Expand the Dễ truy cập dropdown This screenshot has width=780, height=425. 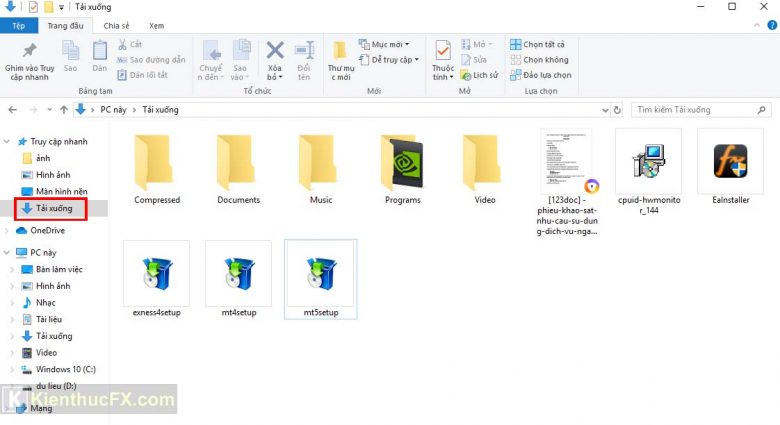[392, 60]
